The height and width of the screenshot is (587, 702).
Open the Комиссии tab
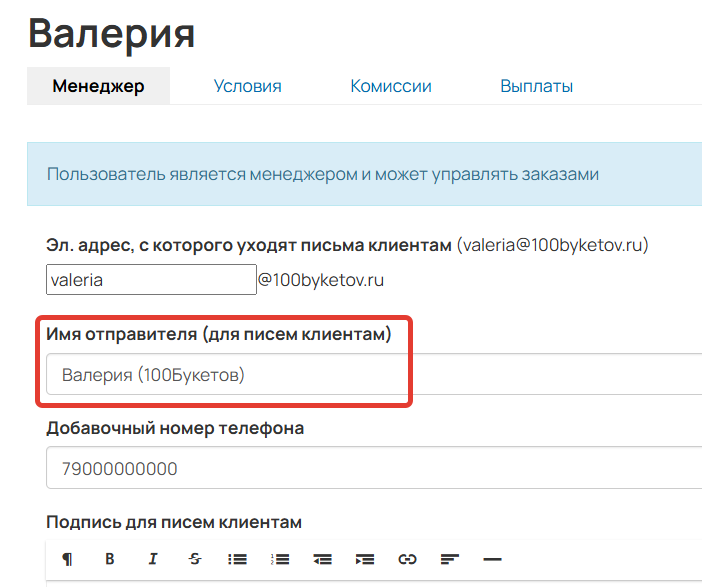click(391, 86)
